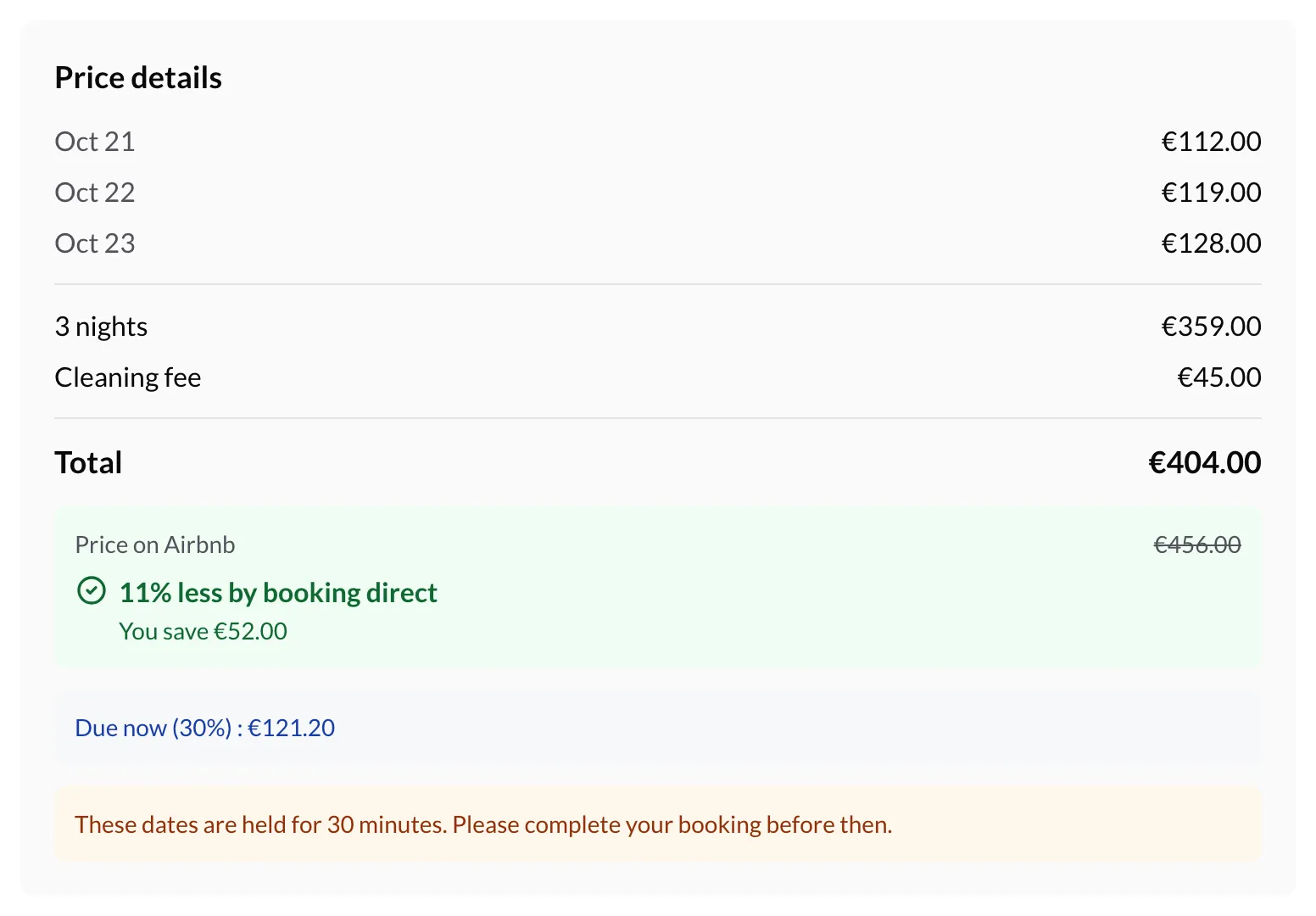Image resolution: width=1316 pixels, height=916 pixels.
Task: Click the dates held for 30 minutes notice
Action: 658,824
